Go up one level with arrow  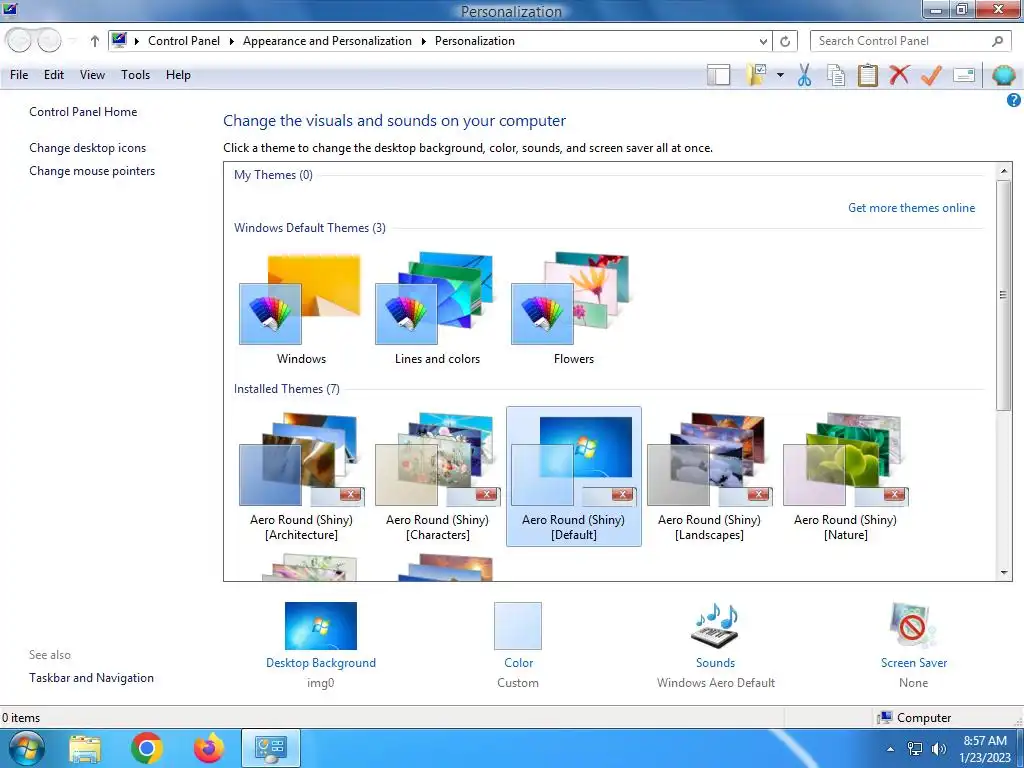coord(95,41)
